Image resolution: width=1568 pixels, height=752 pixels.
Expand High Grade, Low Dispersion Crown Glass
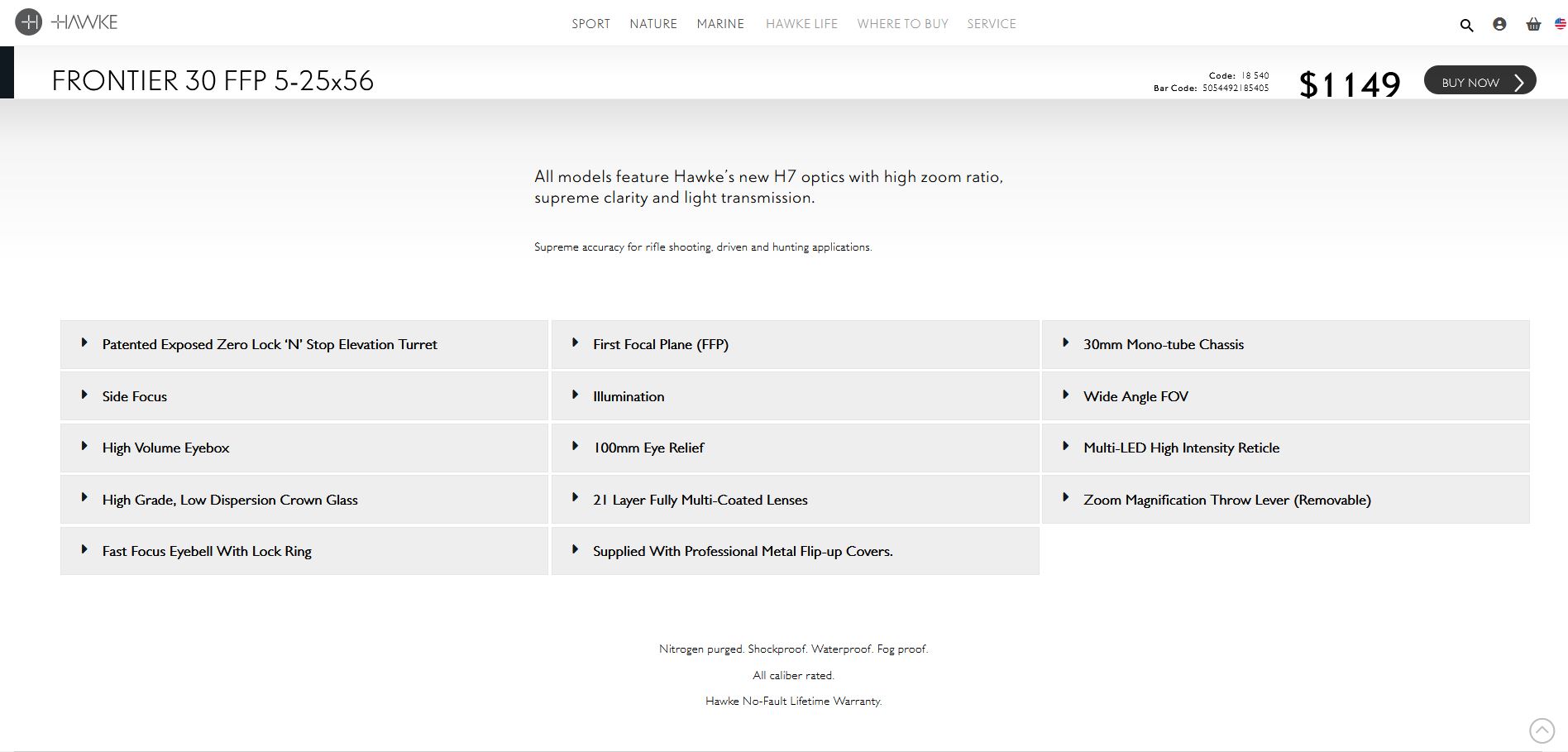[x=304, y=500]
